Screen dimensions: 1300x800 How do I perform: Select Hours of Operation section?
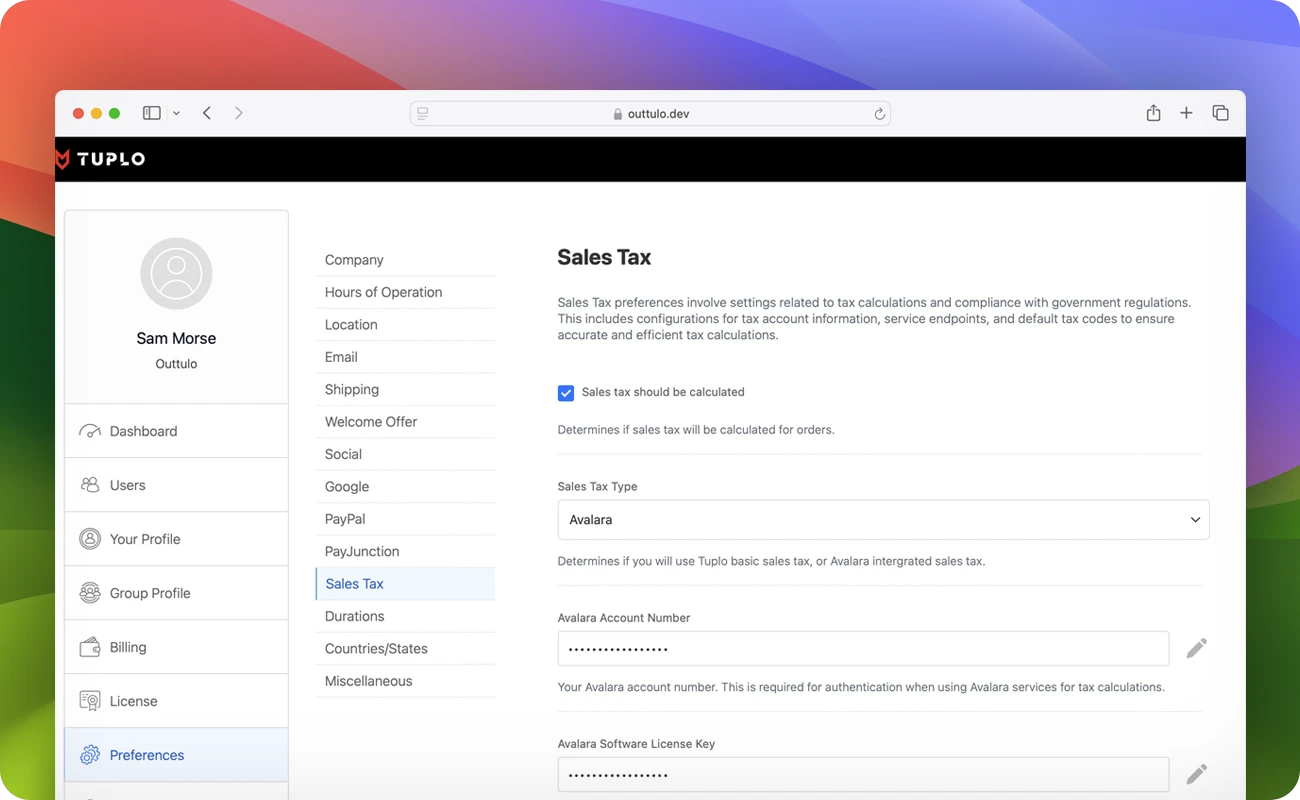point(405,292)
